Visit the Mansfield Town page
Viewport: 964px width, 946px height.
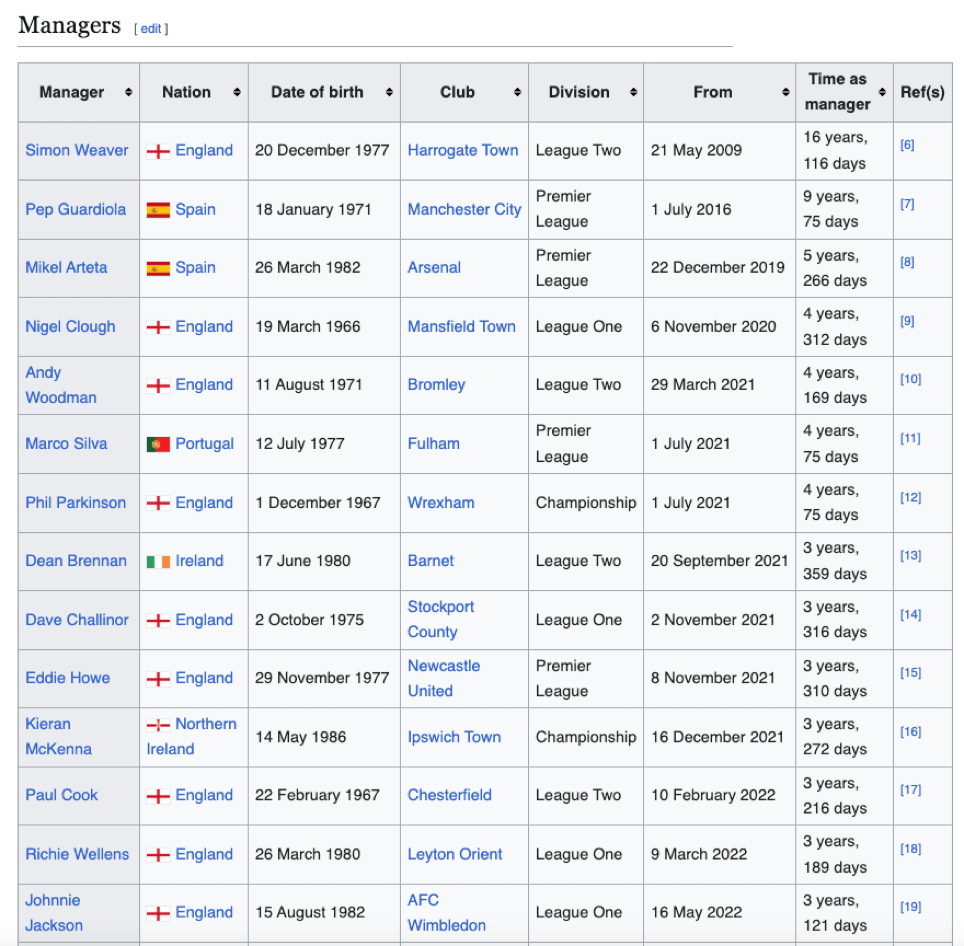click(462, 327)
